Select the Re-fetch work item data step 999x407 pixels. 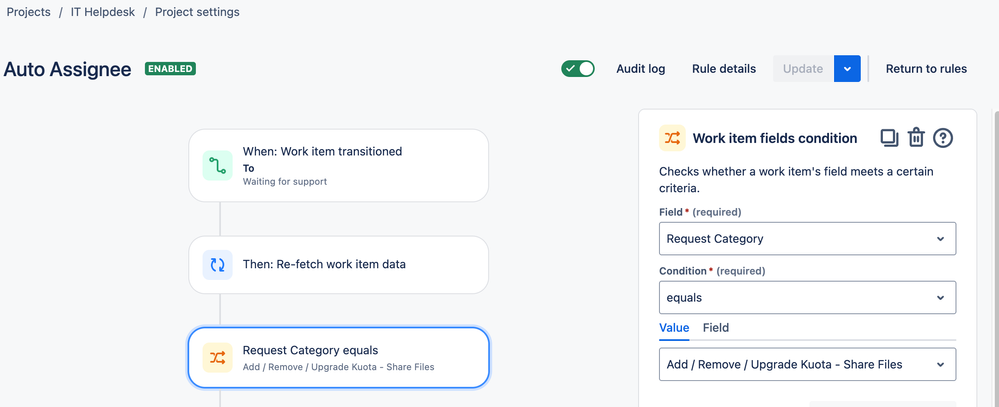tap(338, 265)
